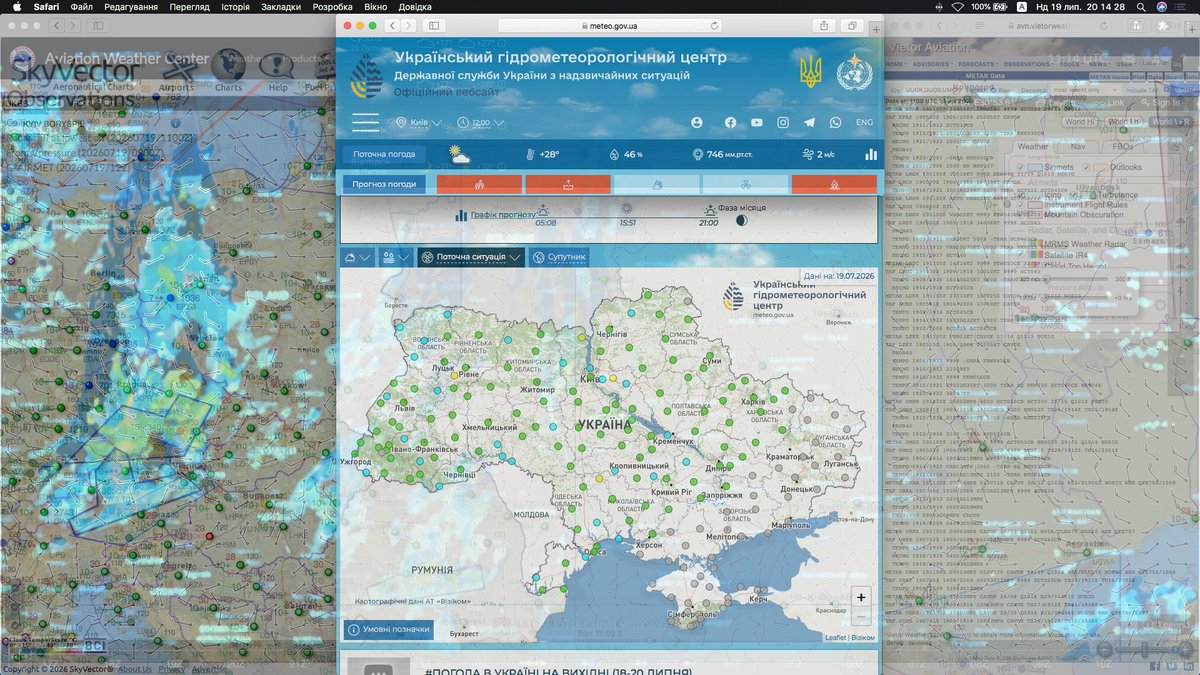Expand the Поточна ситуація dropdown
The image size is (1200, 675).
471,257
